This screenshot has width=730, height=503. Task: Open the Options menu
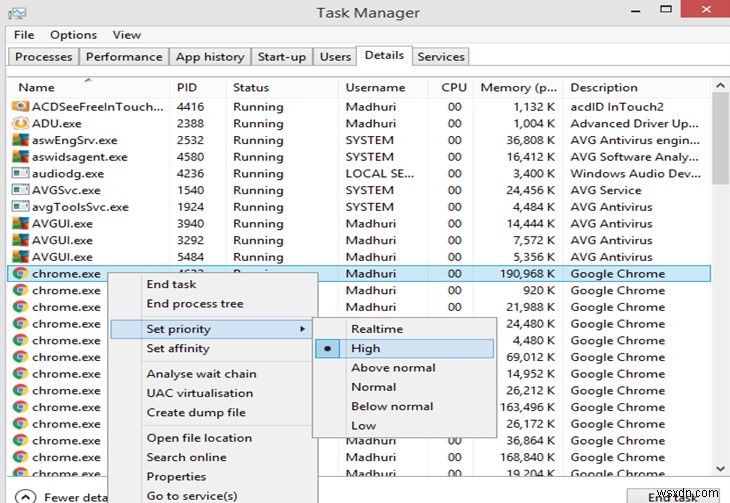[73, 35]
